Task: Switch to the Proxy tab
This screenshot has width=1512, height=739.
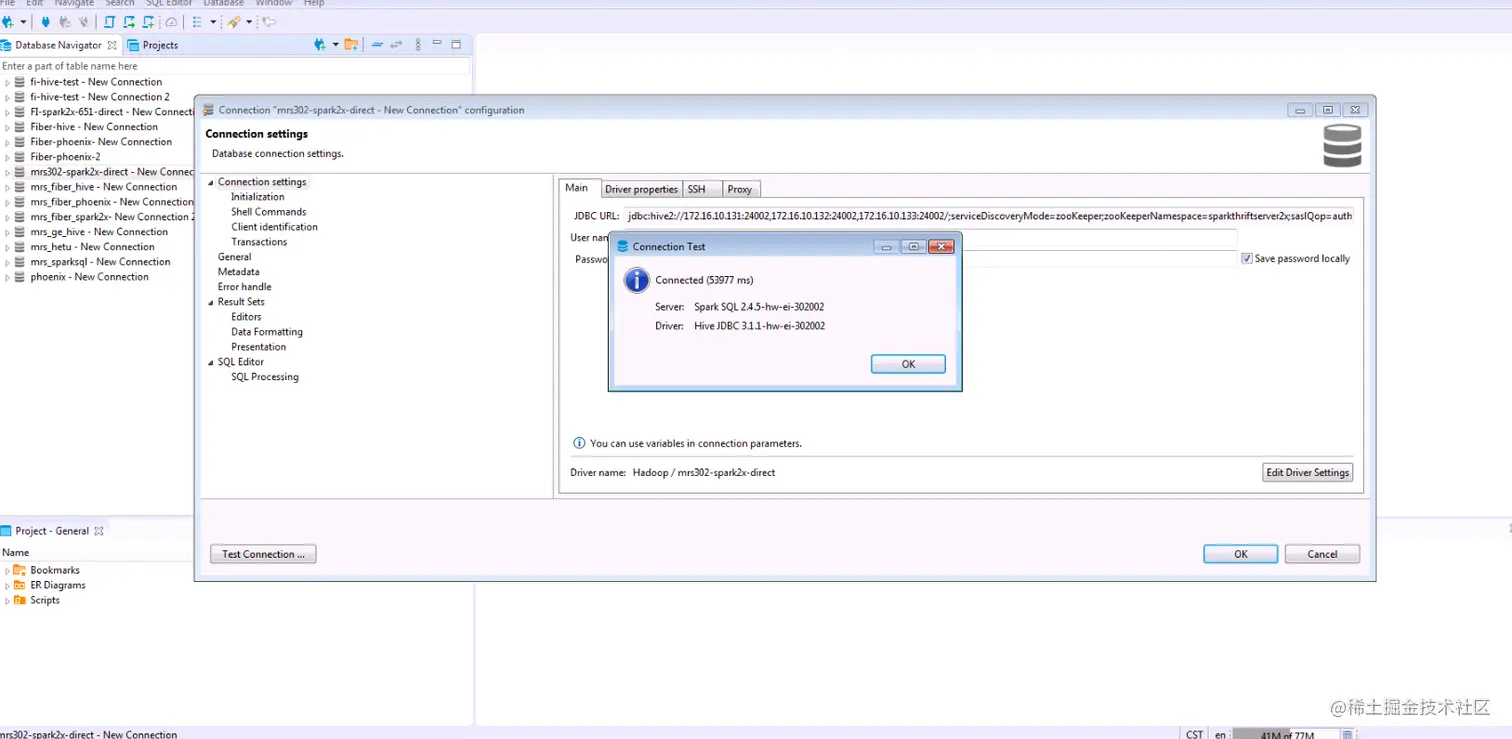Action: coord(740,189)
